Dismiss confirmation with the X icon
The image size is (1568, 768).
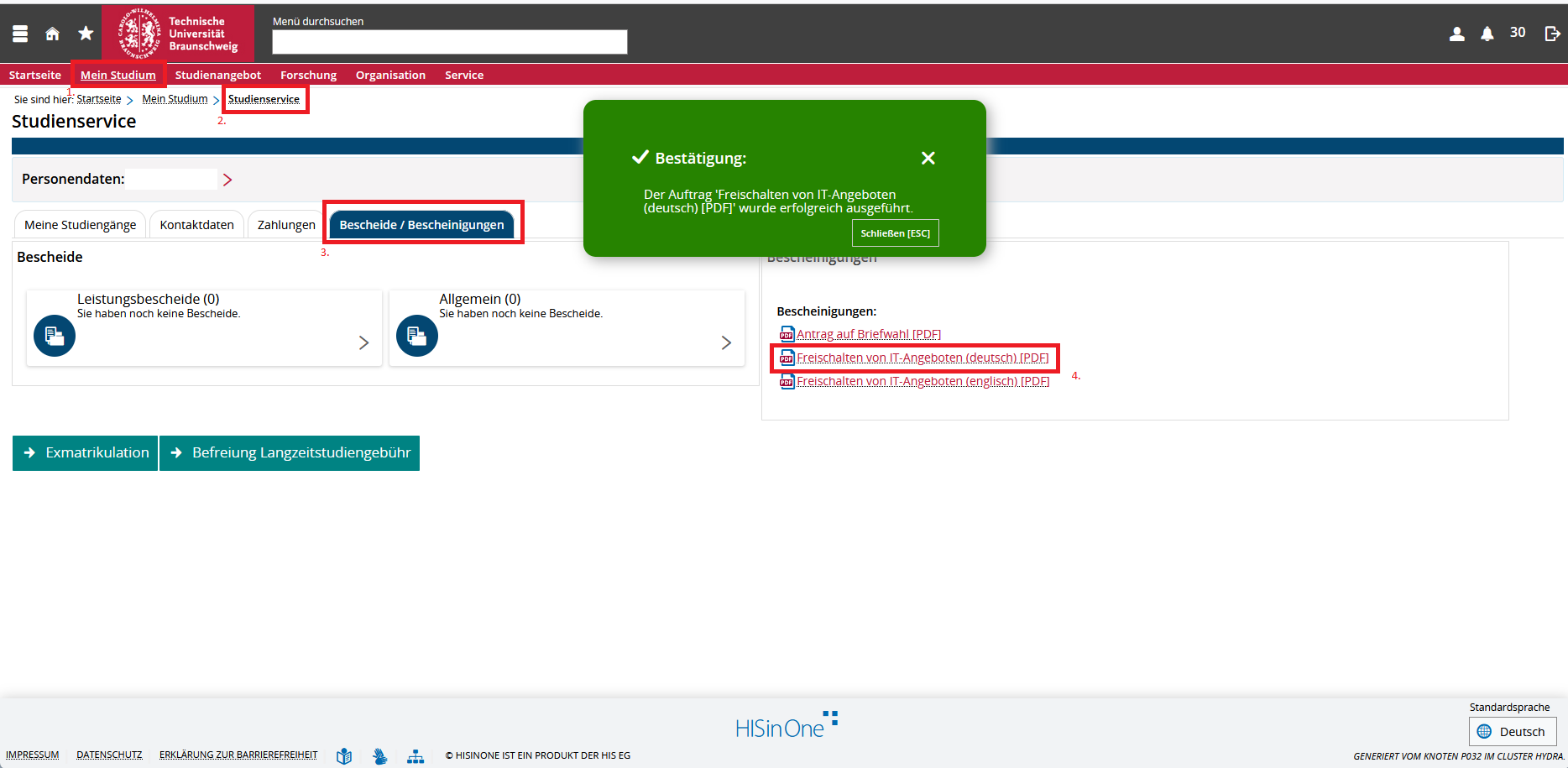[x=928, y=158]
